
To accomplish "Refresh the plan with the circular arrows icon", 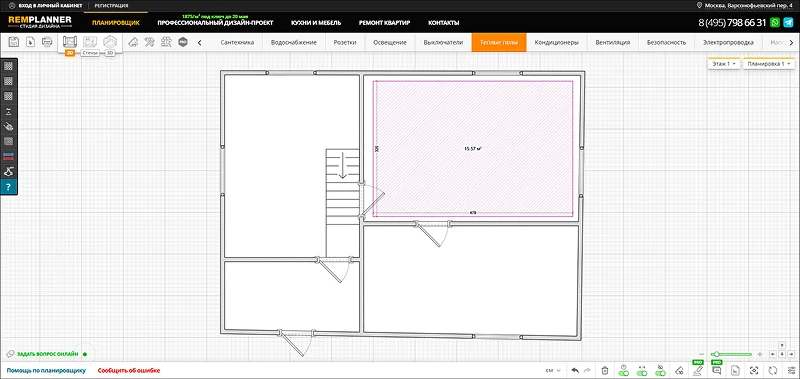I will click(x=773, y=370).
